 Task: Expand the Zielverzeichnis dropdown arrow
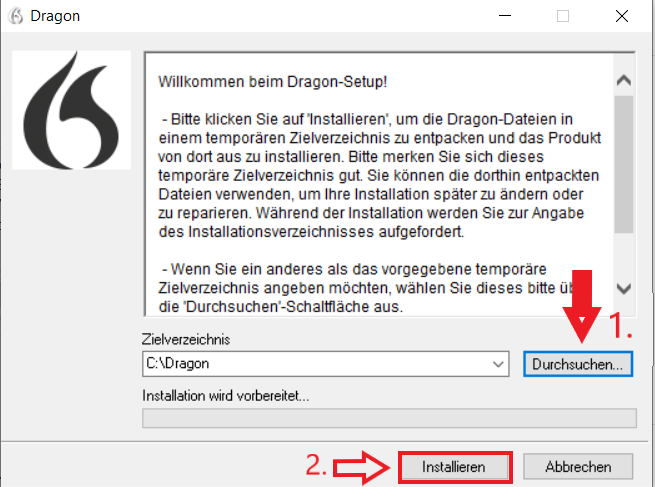[498, 364]
